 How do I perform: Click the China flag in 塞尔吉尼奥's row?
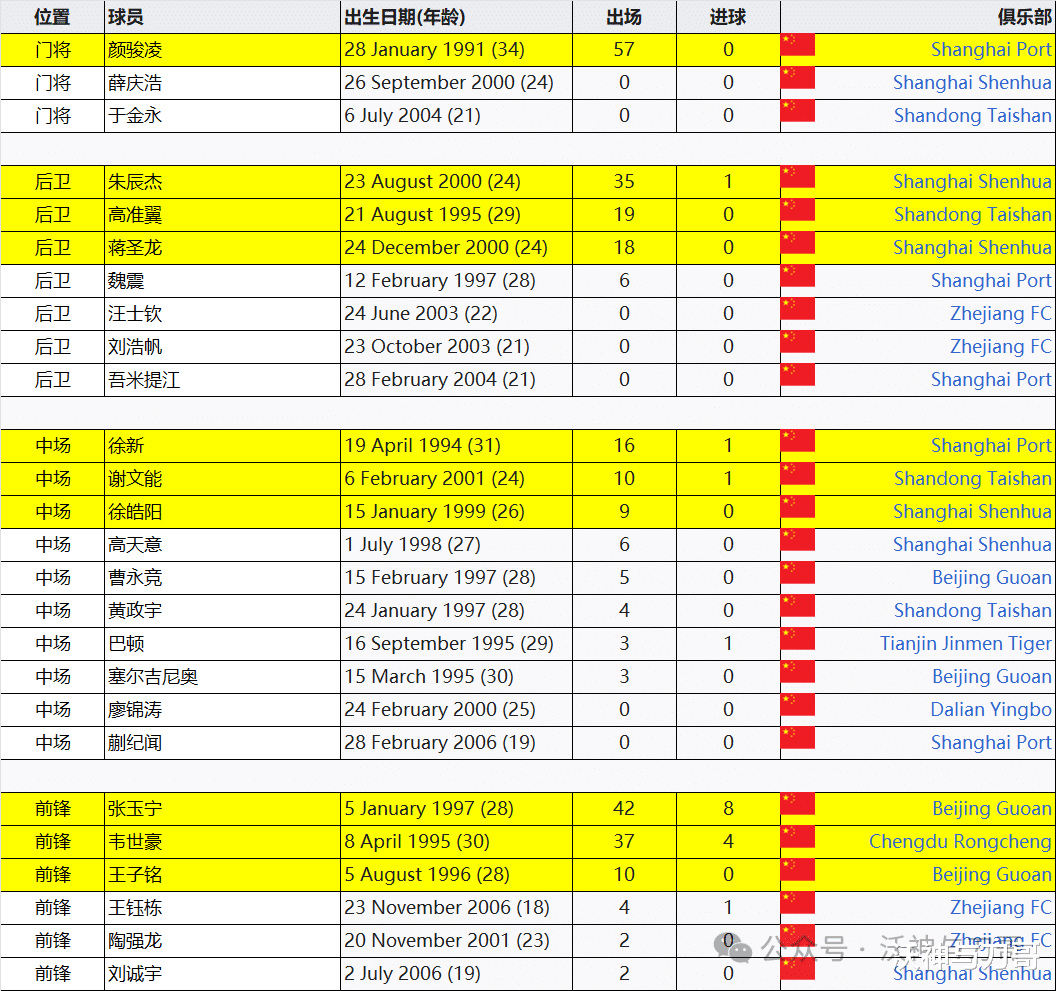tap(798, 672)
